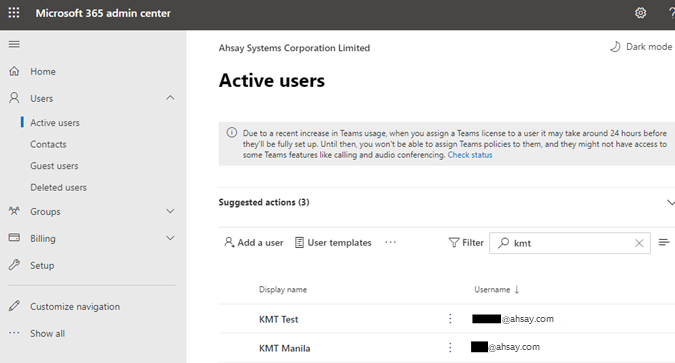
Task: Click the Dark mode moon icon
Action: (x=615, y=47)
